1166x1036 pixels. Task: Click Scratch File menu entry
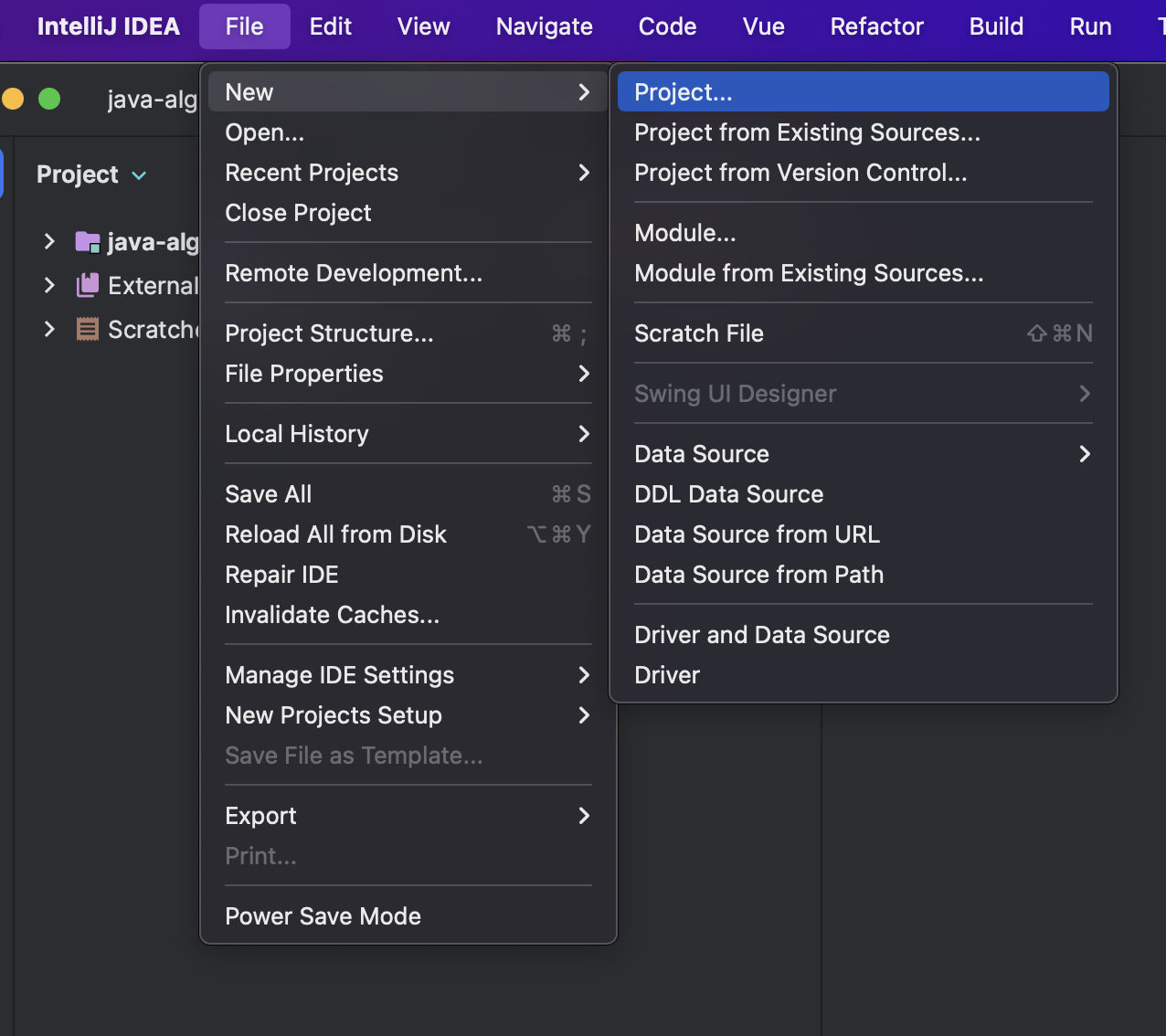pos(699,333)
